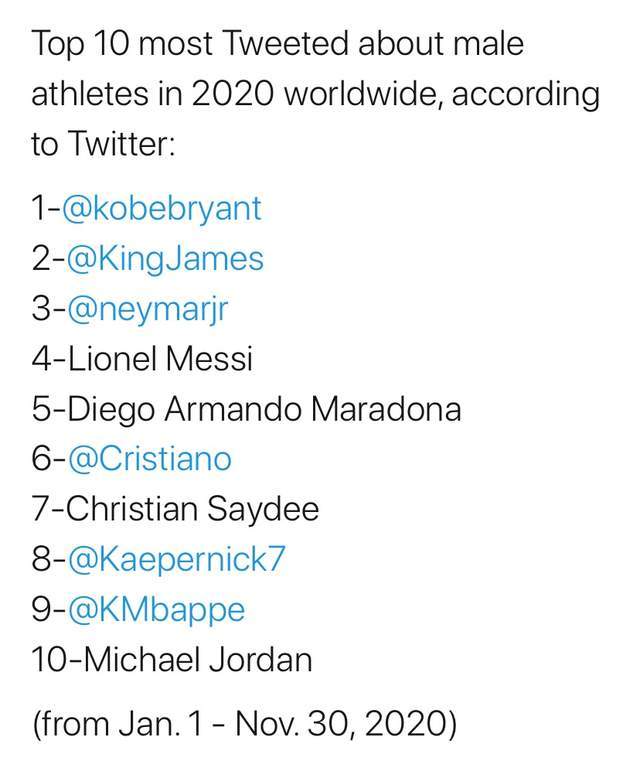The image size is (640, 761).
Task: Tap the @neymarjr handle
Action: click(147, 310)
